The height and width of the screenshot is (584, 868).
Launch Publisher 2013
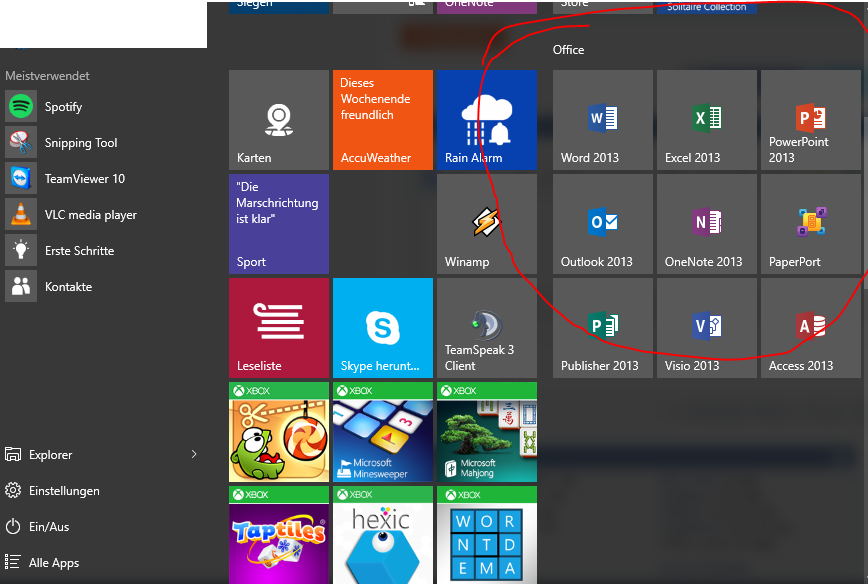(602, 328)
